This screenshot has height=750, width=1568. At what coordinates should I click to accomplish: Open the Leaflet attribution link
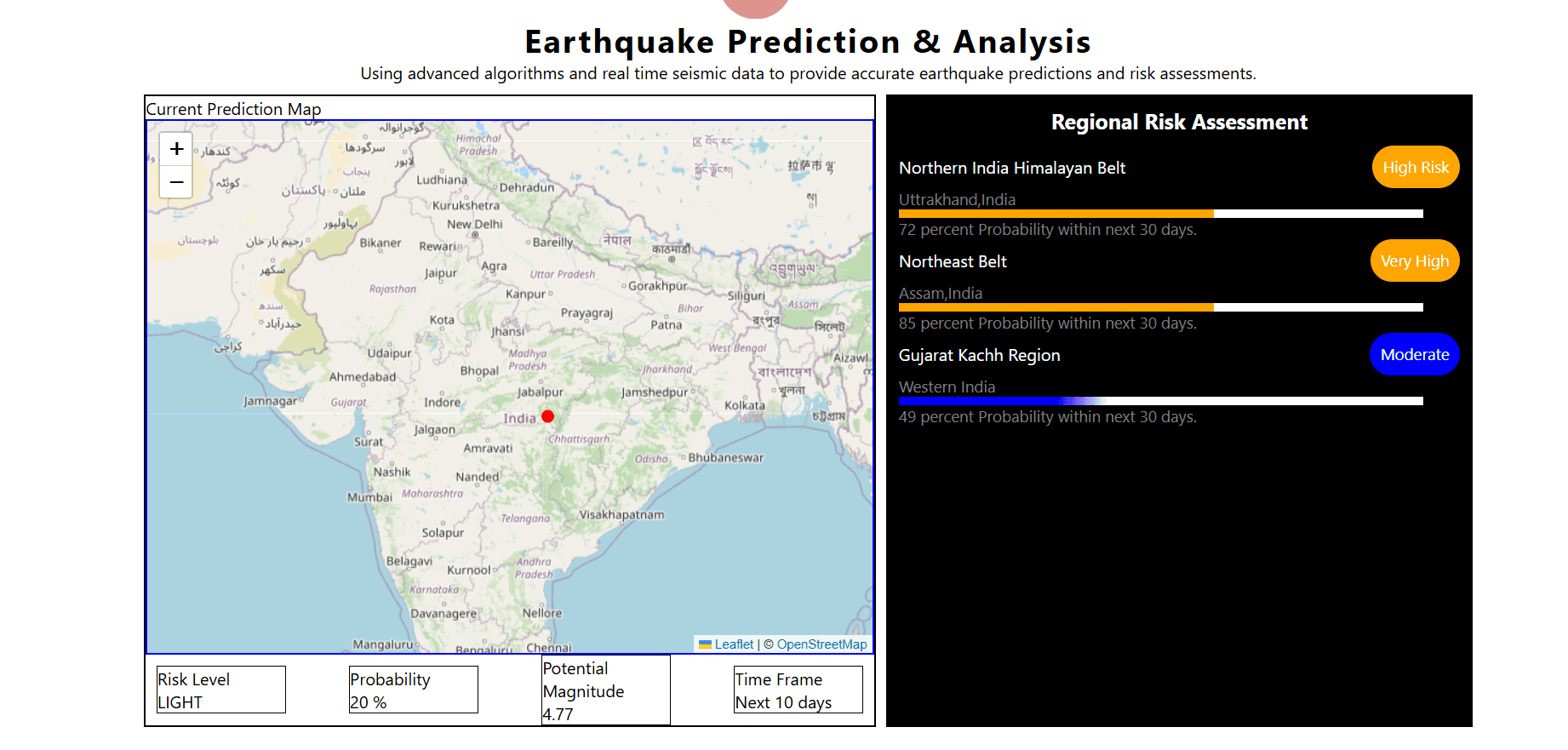point(733,644)
